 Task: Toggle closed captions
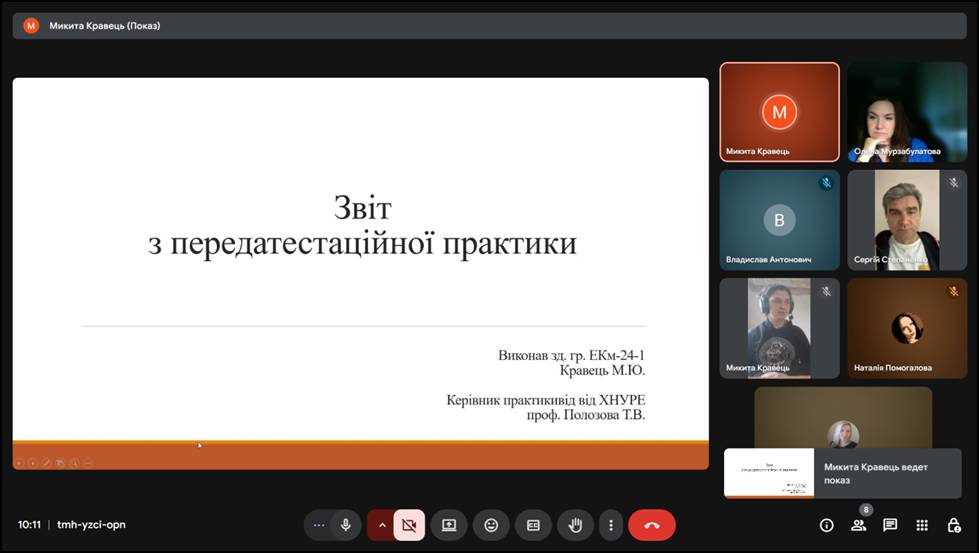[533, 525]
